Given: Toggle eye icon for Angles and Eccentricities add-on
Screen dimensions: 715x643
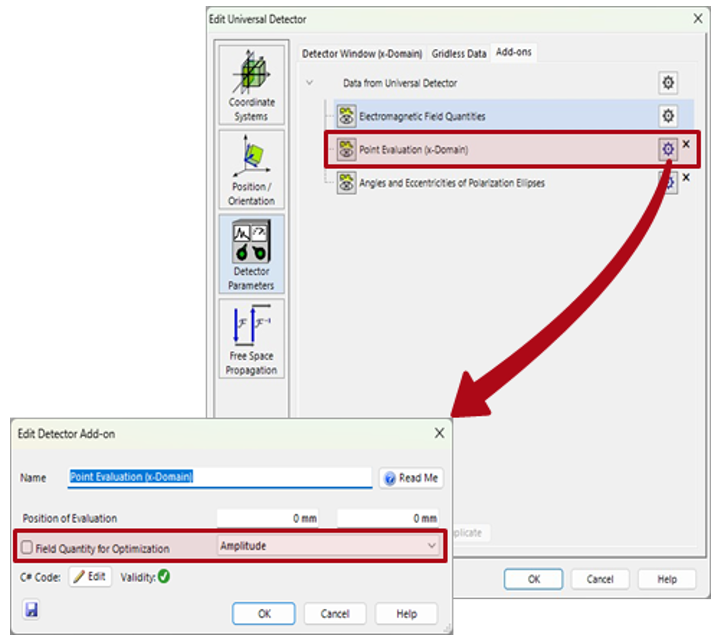Looking at the screenshot, I should (x=346, y=183).
